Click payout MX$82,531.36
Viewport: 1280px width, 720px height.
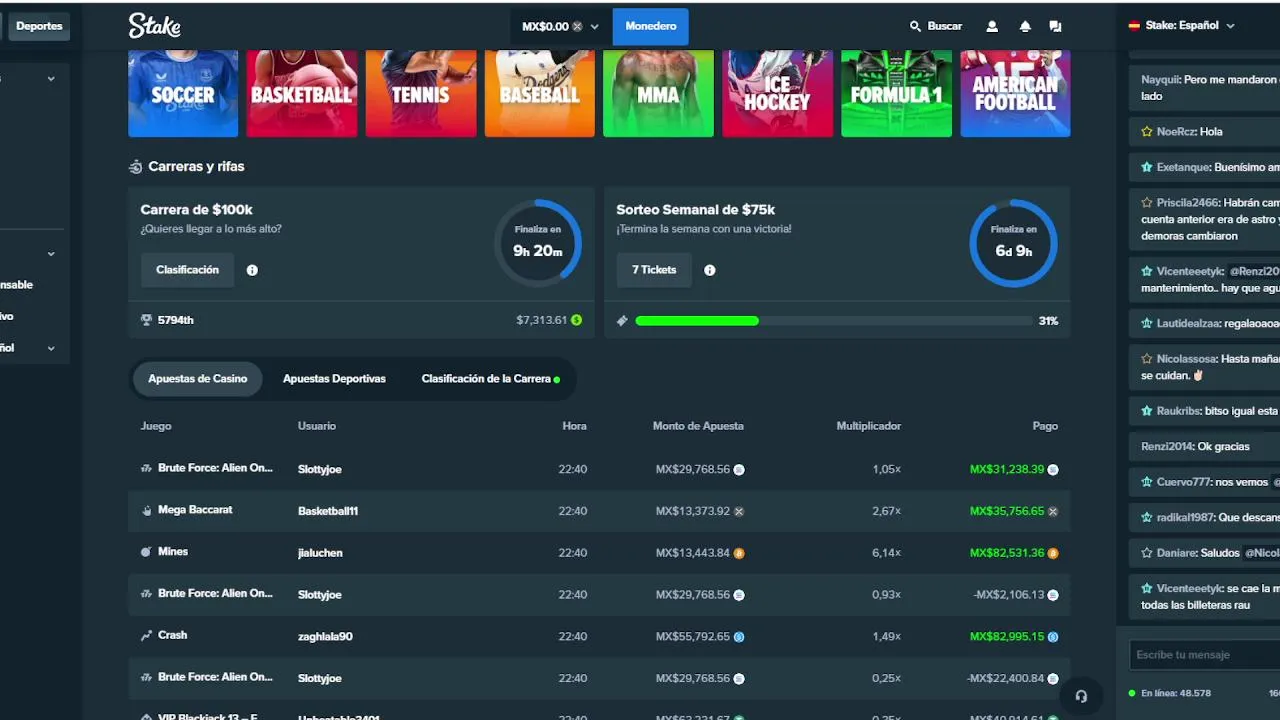pos(1007,553)
